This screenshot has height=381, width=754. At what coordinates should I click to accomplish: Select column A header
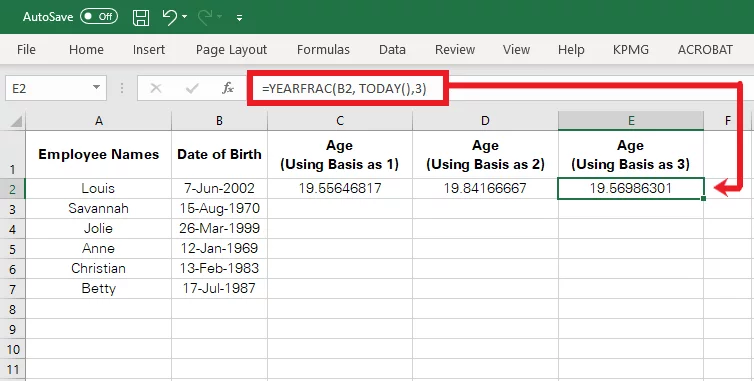tap(99, 121)
